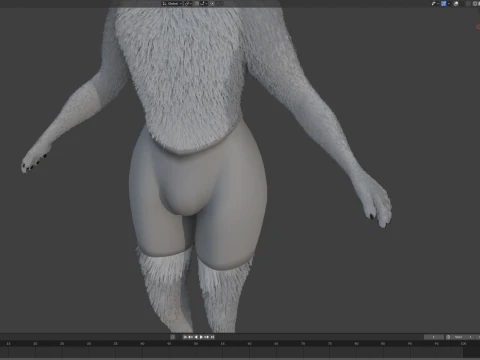Jump to the next keyframe
Image resolution: width=480 pixels, height=360 pixels.
(x=206, y=337)
